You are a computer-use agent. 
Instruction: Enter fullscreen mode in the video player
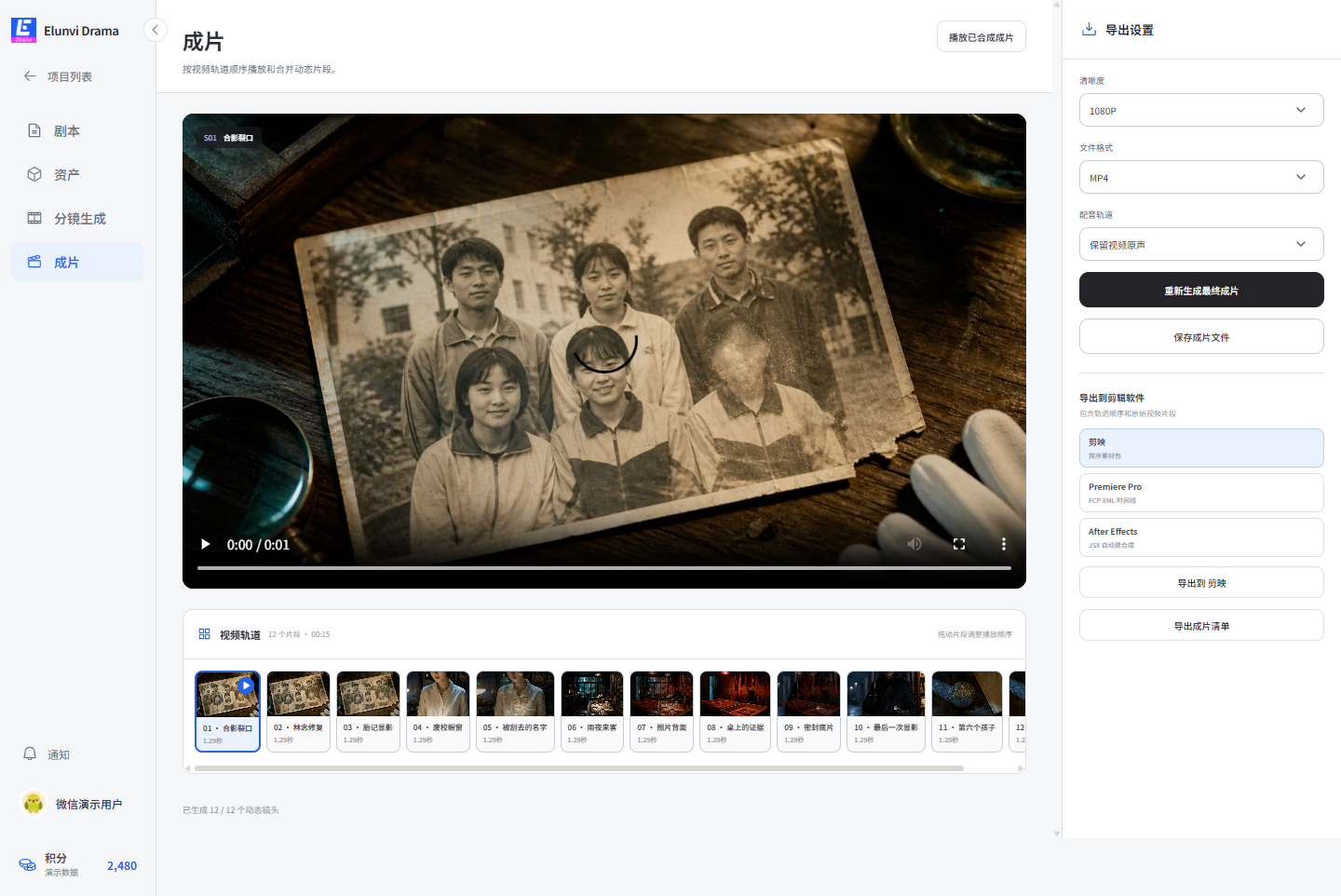tap(959, 544)
